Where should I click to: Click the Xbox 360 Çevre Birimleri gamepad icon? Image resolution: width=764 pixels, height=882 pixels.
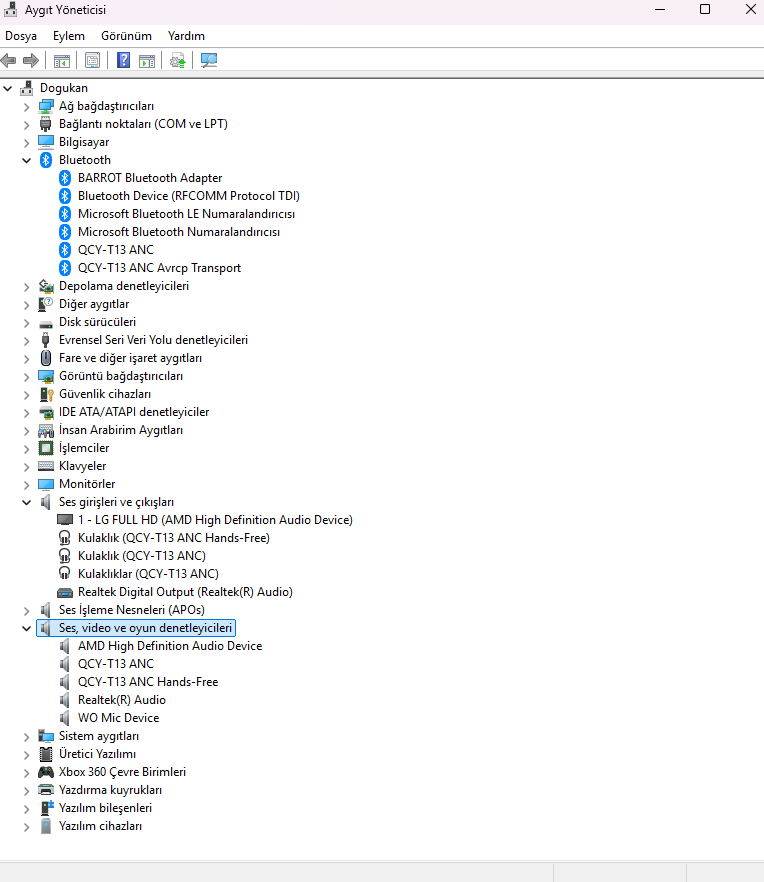tap(46, 772)
